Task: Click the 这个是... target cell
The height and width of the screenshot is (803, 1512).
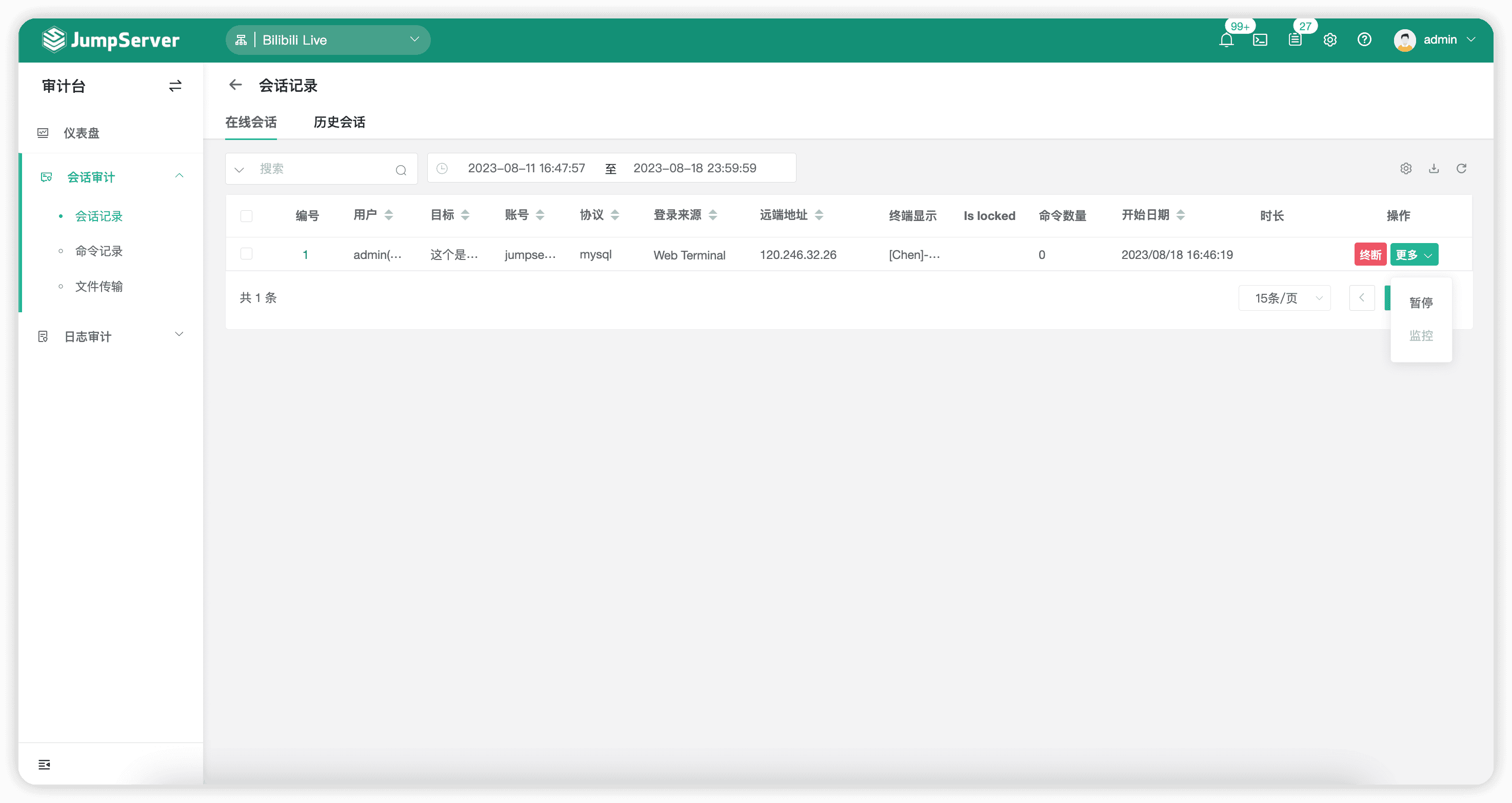Action: click(x=454, y=255)
